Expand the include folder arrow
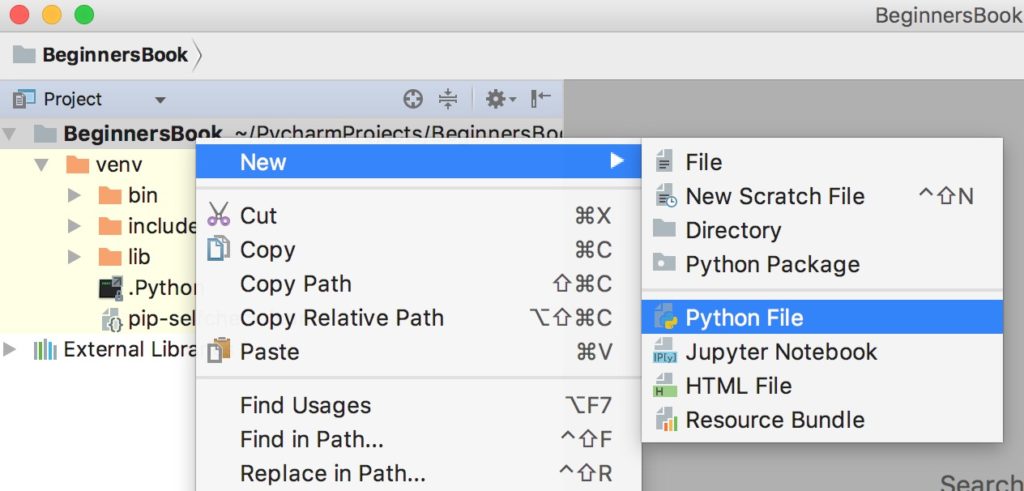 coord(74,226)
